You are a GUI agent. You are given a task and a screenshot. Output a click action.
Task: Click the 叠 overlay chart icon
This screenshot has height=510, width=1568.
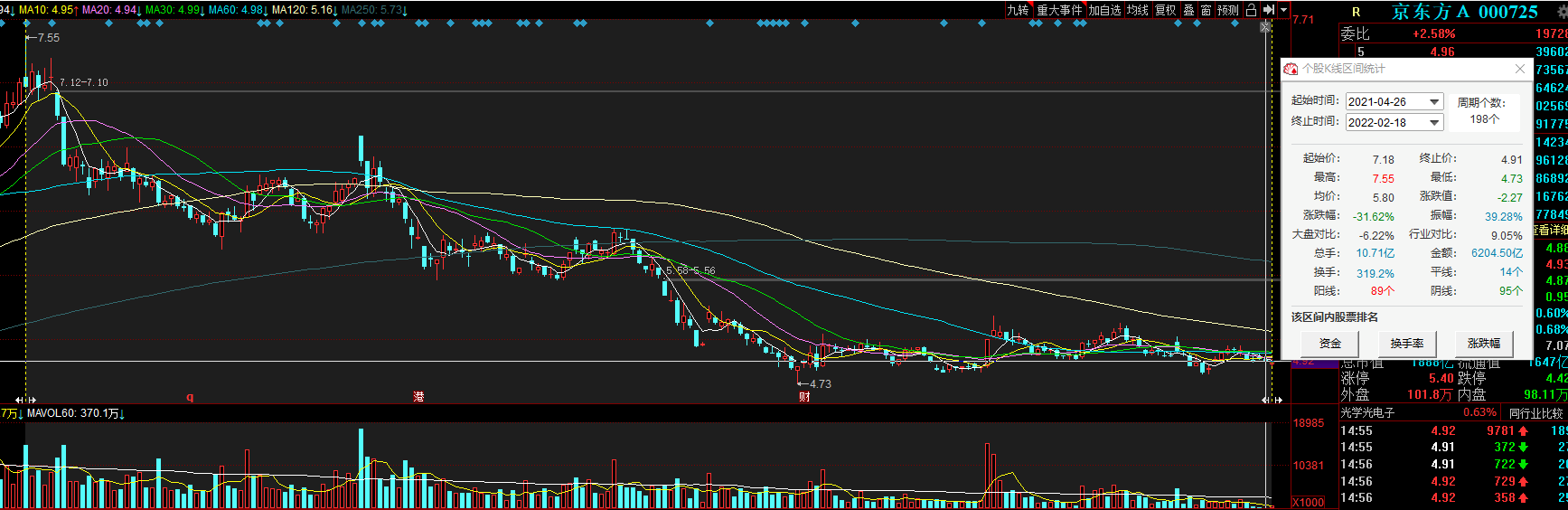[x=1189, y=10]
